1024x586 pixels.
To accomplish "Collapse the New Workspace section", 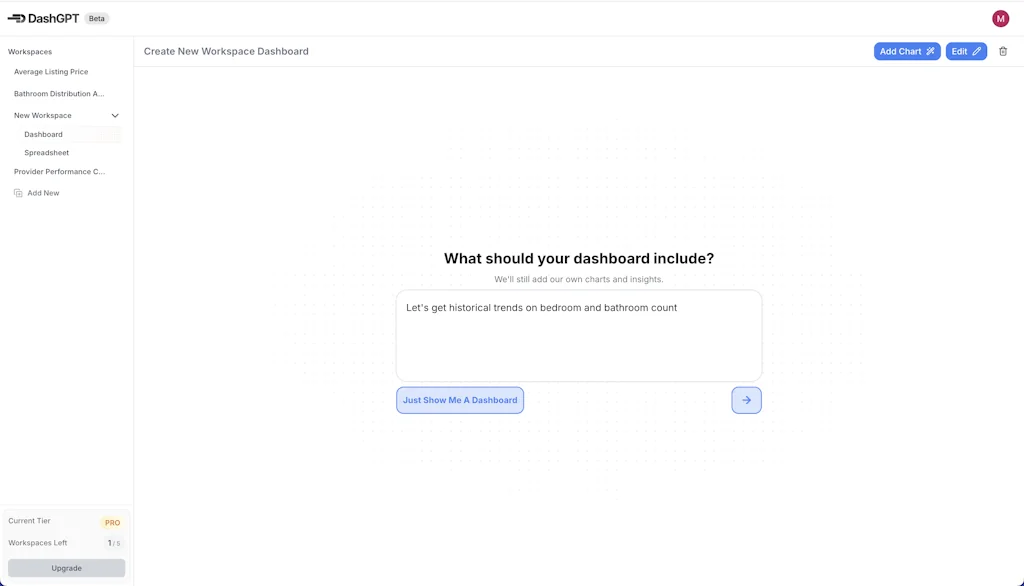I will tap(114, 115).
